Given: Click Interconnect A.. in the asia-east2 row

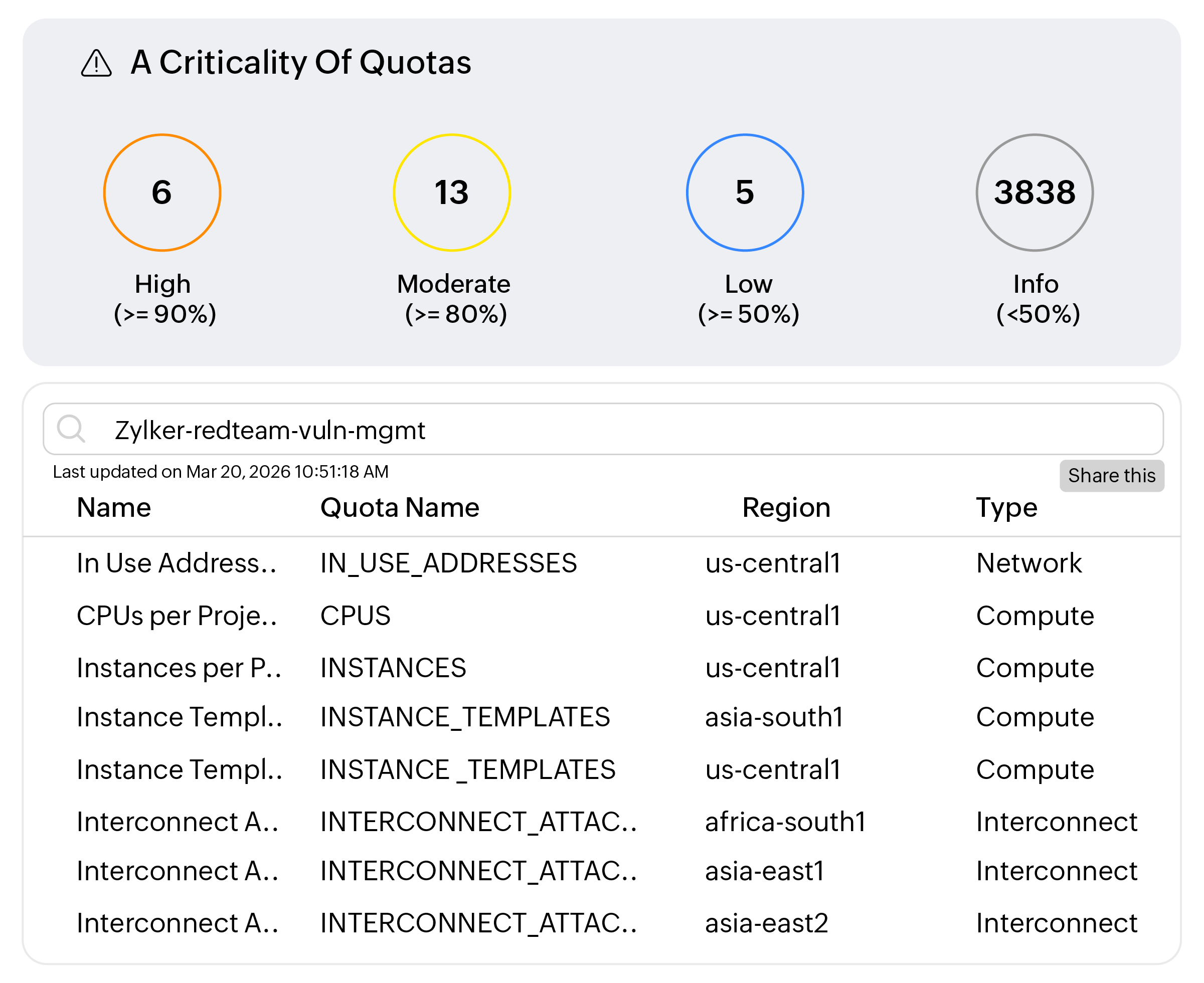Looking at the screenshot, I should (x=178, y=923).
